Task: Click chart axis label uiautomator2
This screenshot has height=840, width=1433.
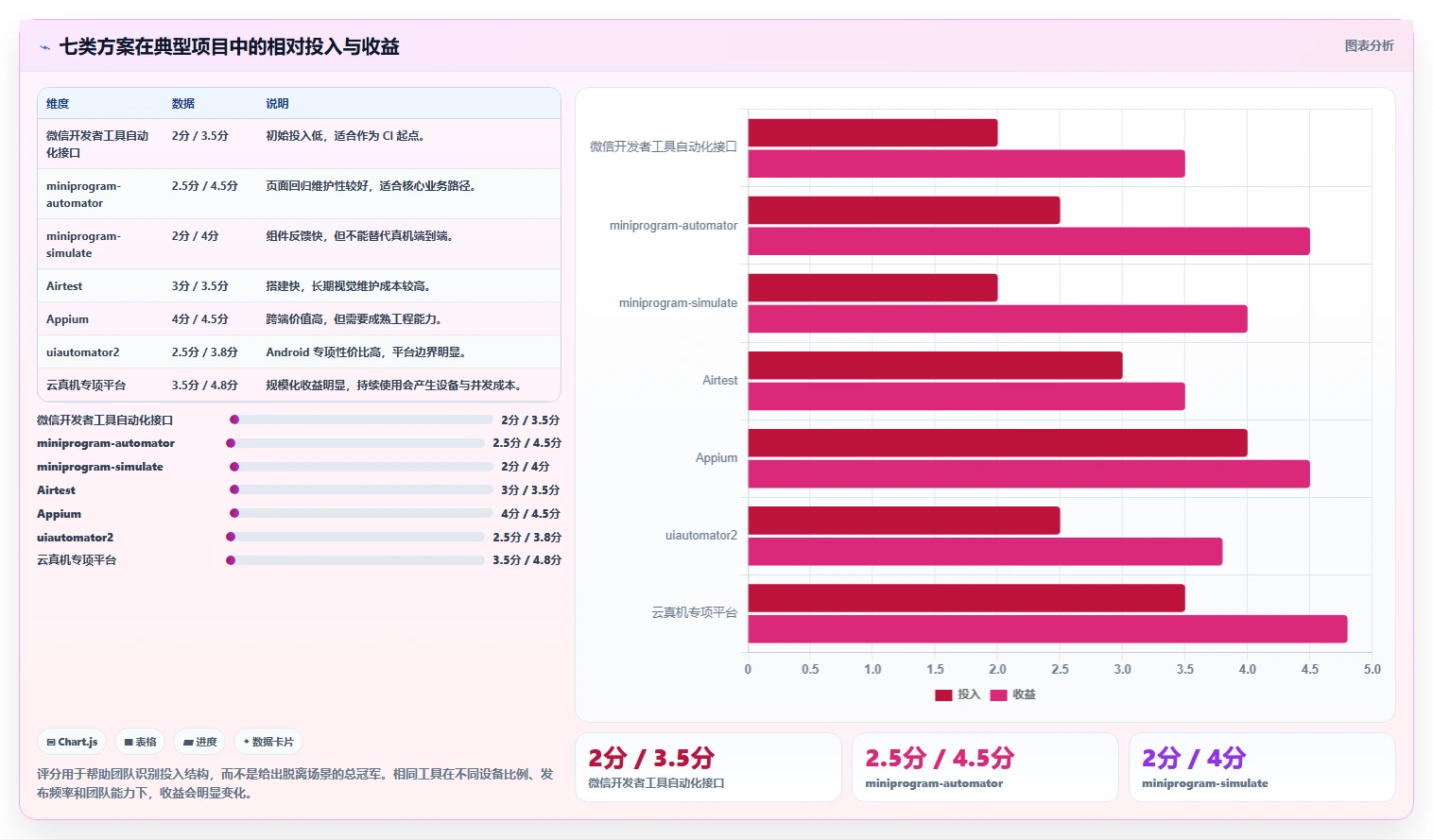Action: [x=700, y=536]
